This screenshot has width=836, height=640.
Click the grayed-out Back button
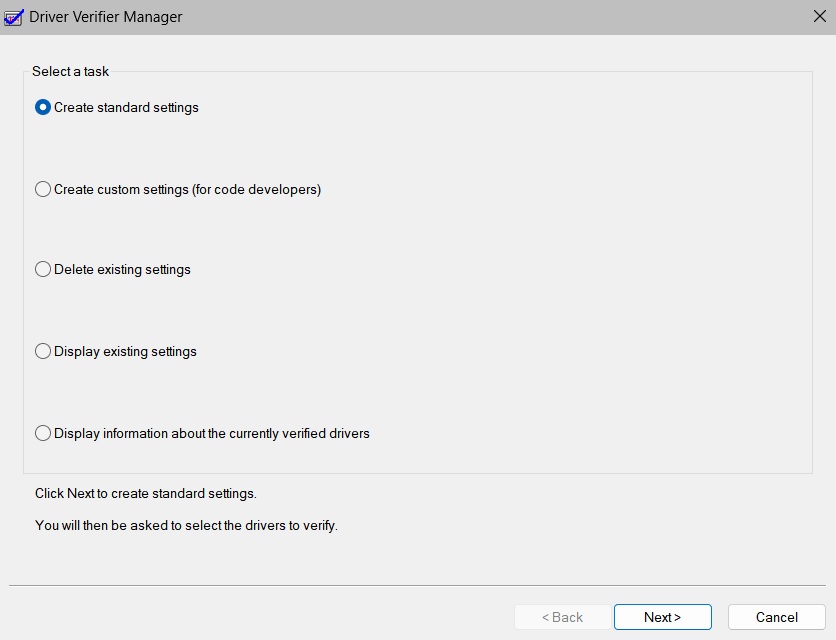click(x=559, y=617)
